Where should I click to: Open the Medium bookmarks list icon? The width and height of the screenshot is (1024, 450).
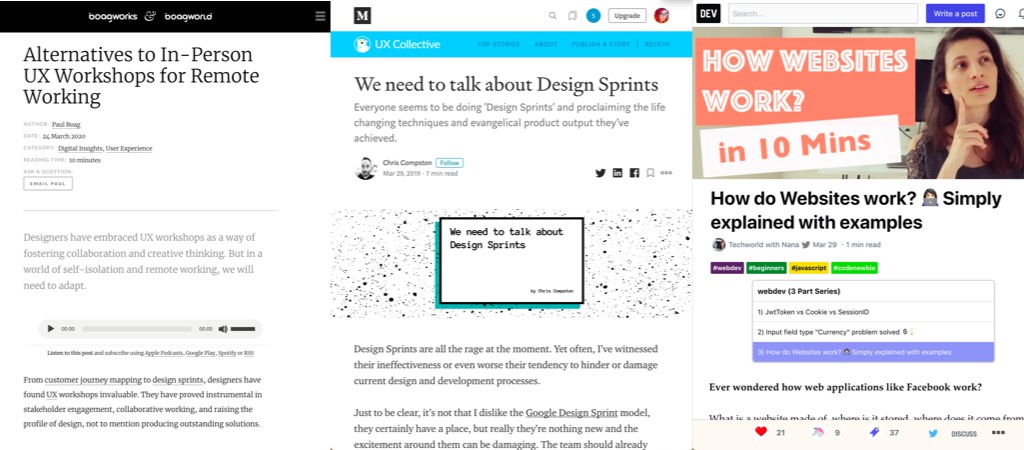pyautogui.click(x=572, y=16)
